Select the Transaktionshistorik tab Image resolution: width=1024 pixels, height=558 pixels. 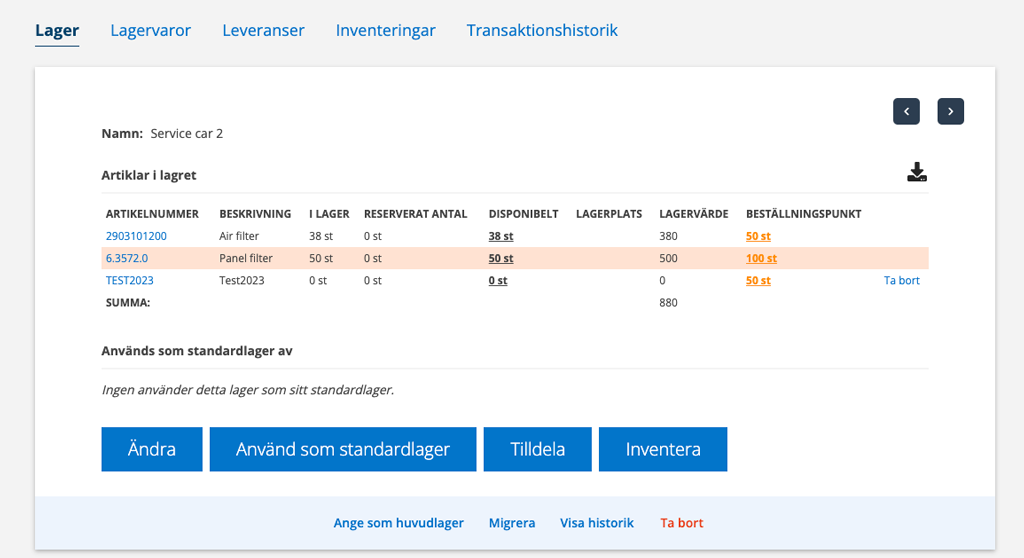tap(542, 30)
